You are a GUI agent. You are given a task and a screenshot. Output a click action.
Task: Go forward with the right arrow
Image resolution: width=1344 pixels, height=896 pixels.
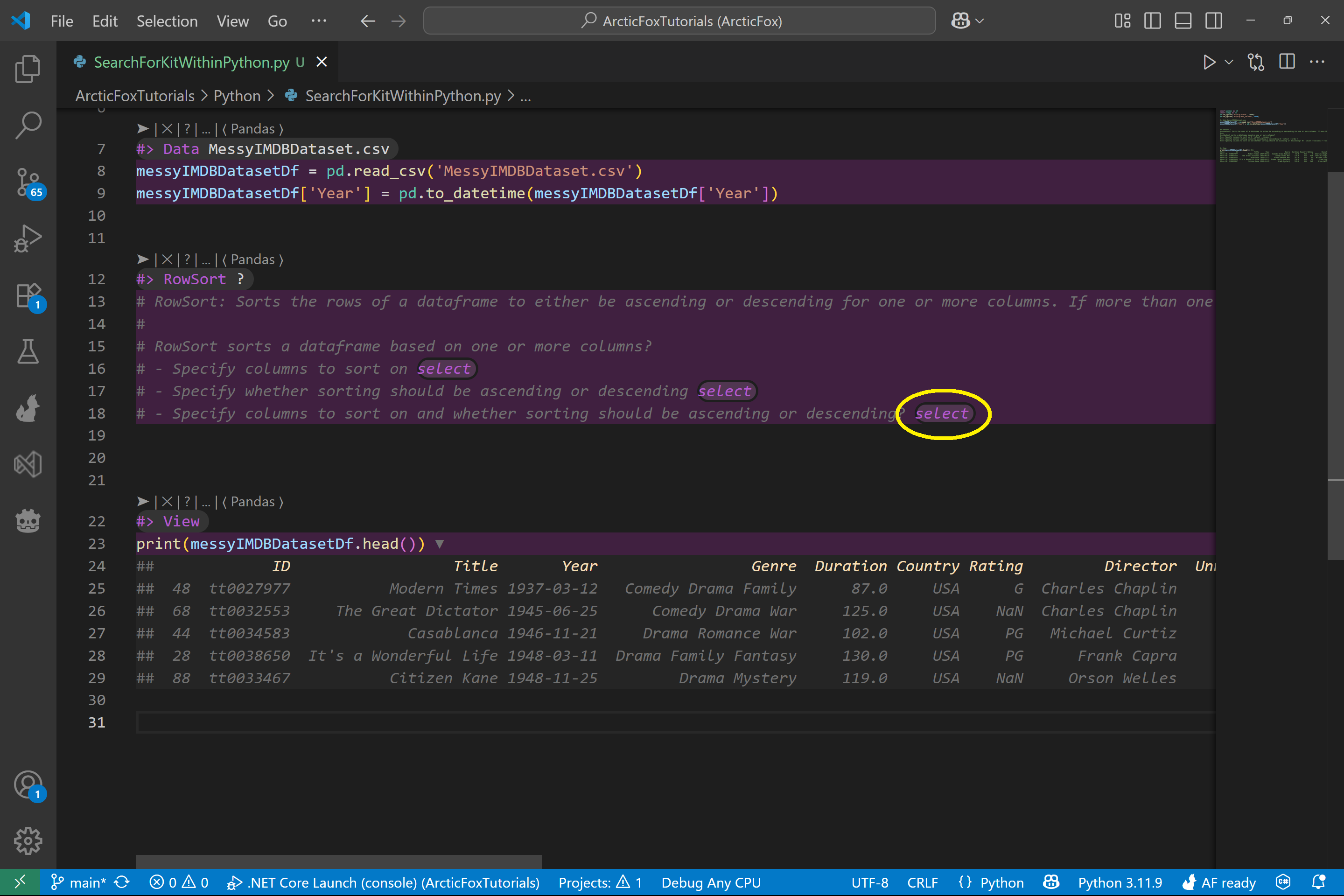pos(398,21)
